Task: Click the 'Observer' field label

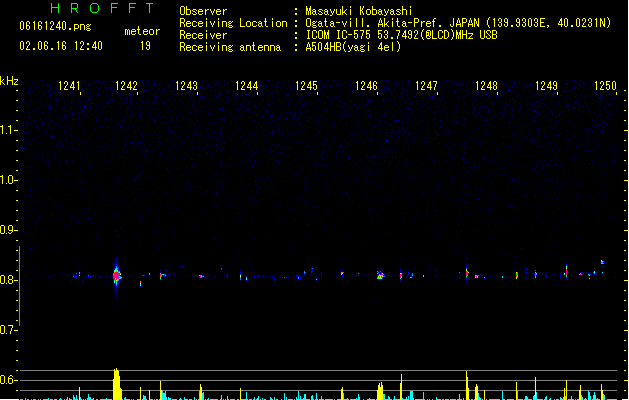Action: [x=203, y=11]
